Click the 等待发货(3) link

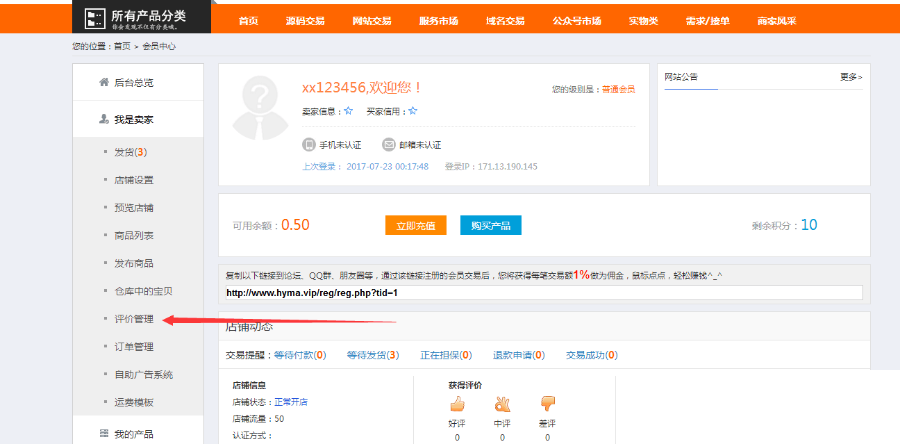(x=373, y=356)
